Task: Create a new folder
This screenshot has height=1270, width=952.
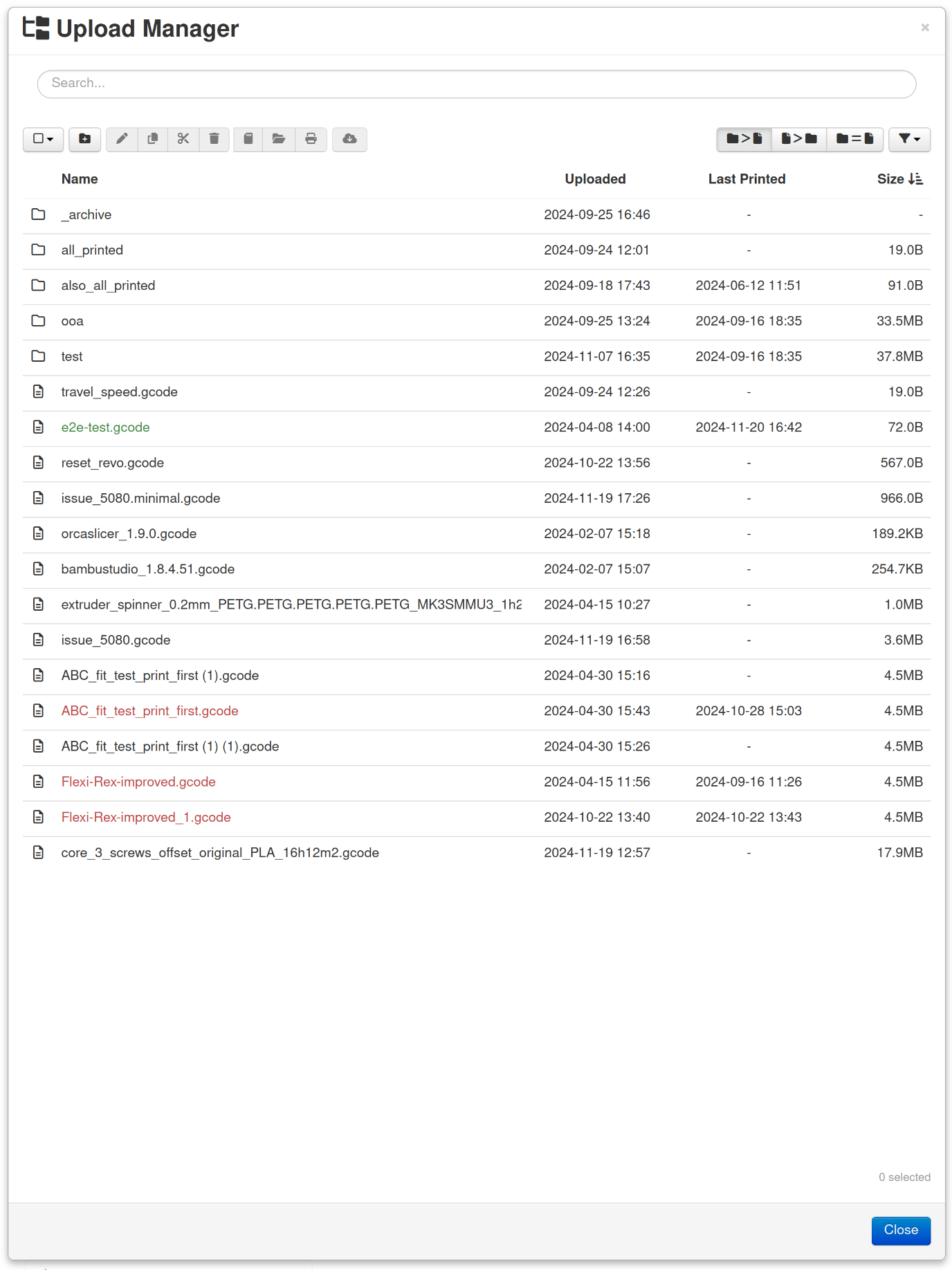Action: point(84,140)
